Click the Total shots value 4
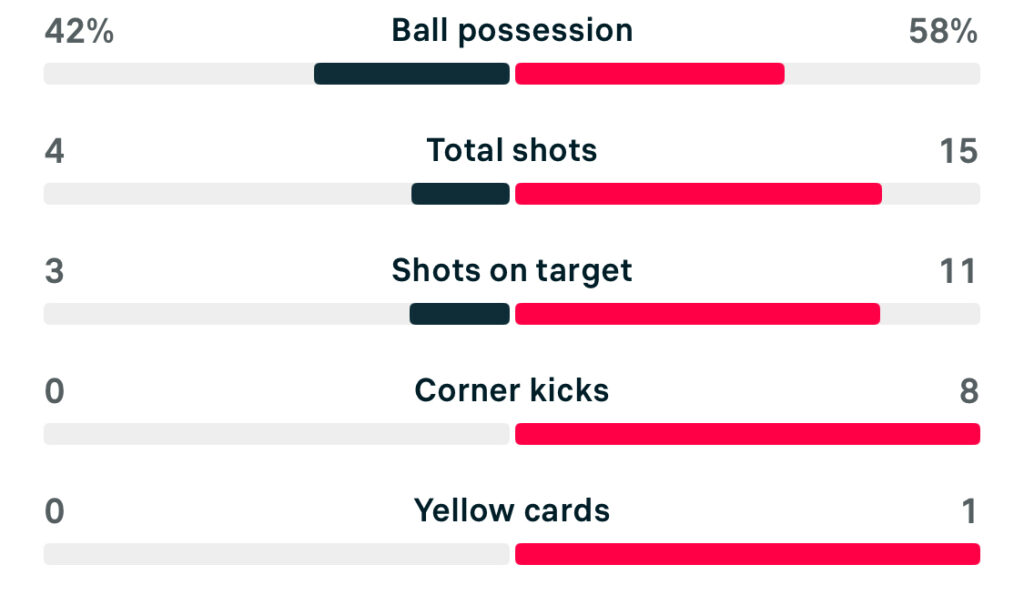 coord(54,152)
